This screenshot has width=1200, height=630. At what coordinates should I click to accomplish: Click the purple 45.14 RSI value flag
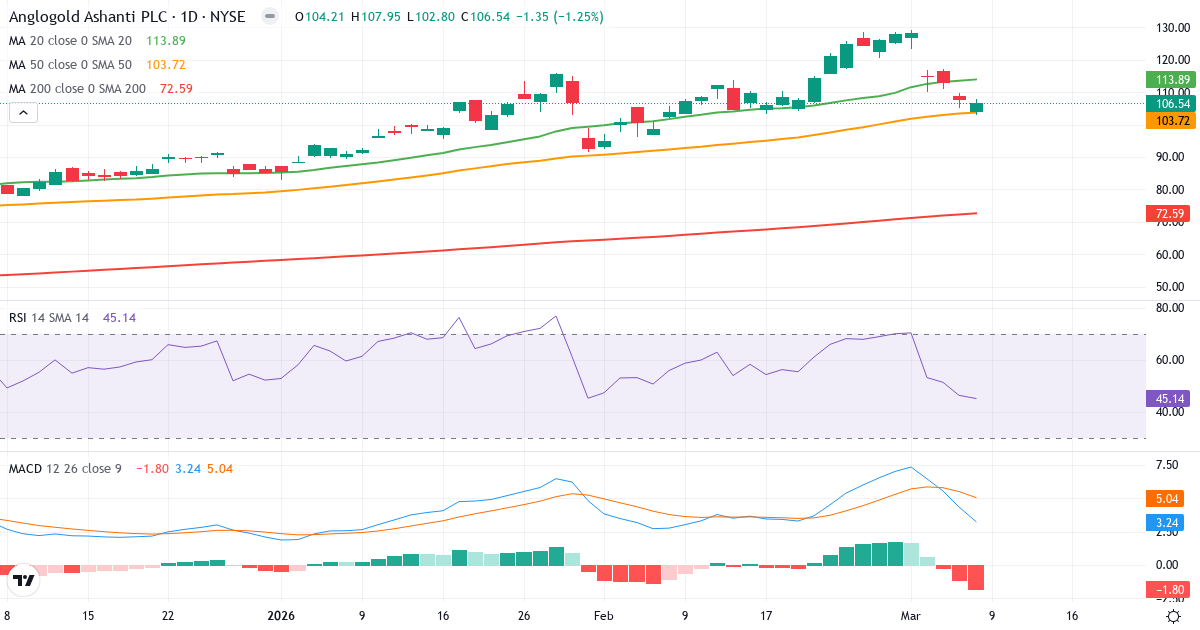pos(1169,399)
